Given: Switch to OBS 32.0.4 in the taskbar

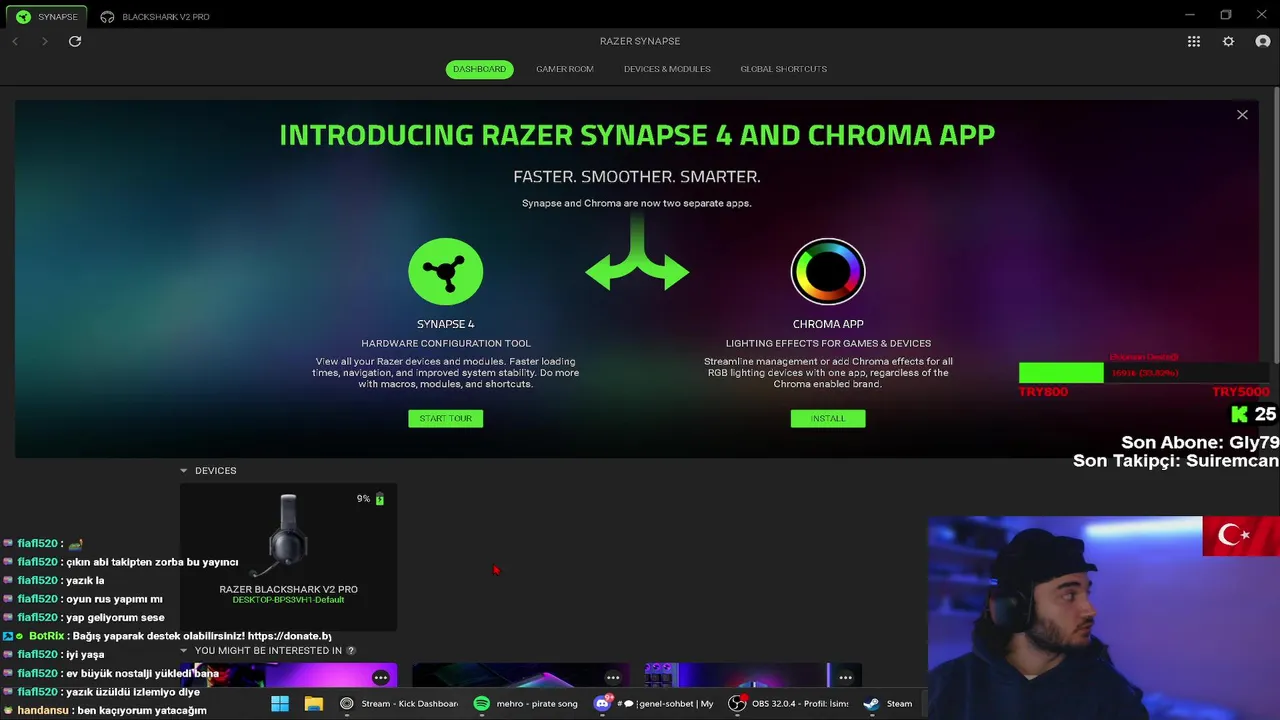Looking at the screenshot, I should [x=790, y=703].
